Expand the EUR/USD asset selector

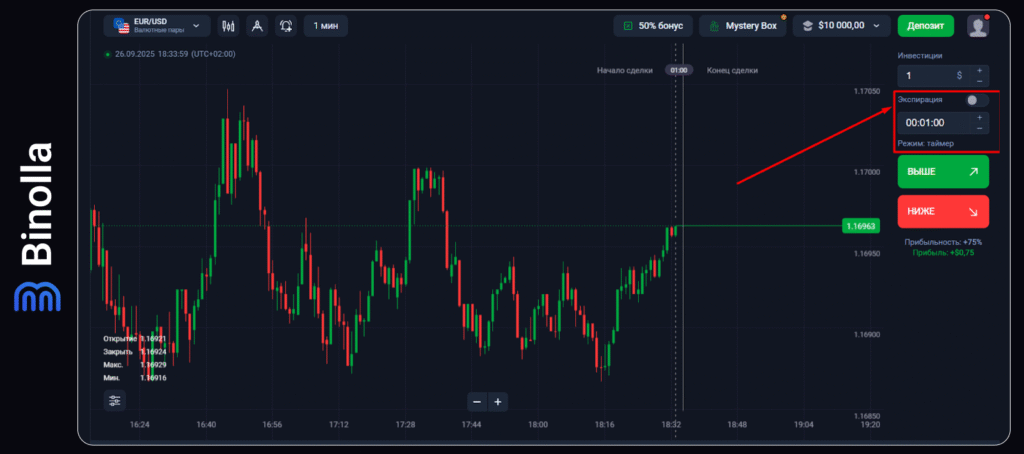click(x=155, y=26)
